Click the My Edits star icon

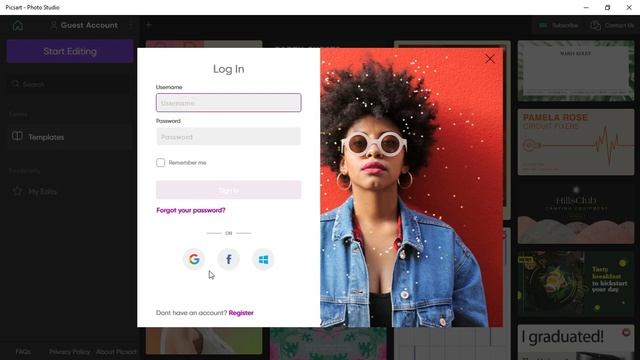(x=17, y=191)
